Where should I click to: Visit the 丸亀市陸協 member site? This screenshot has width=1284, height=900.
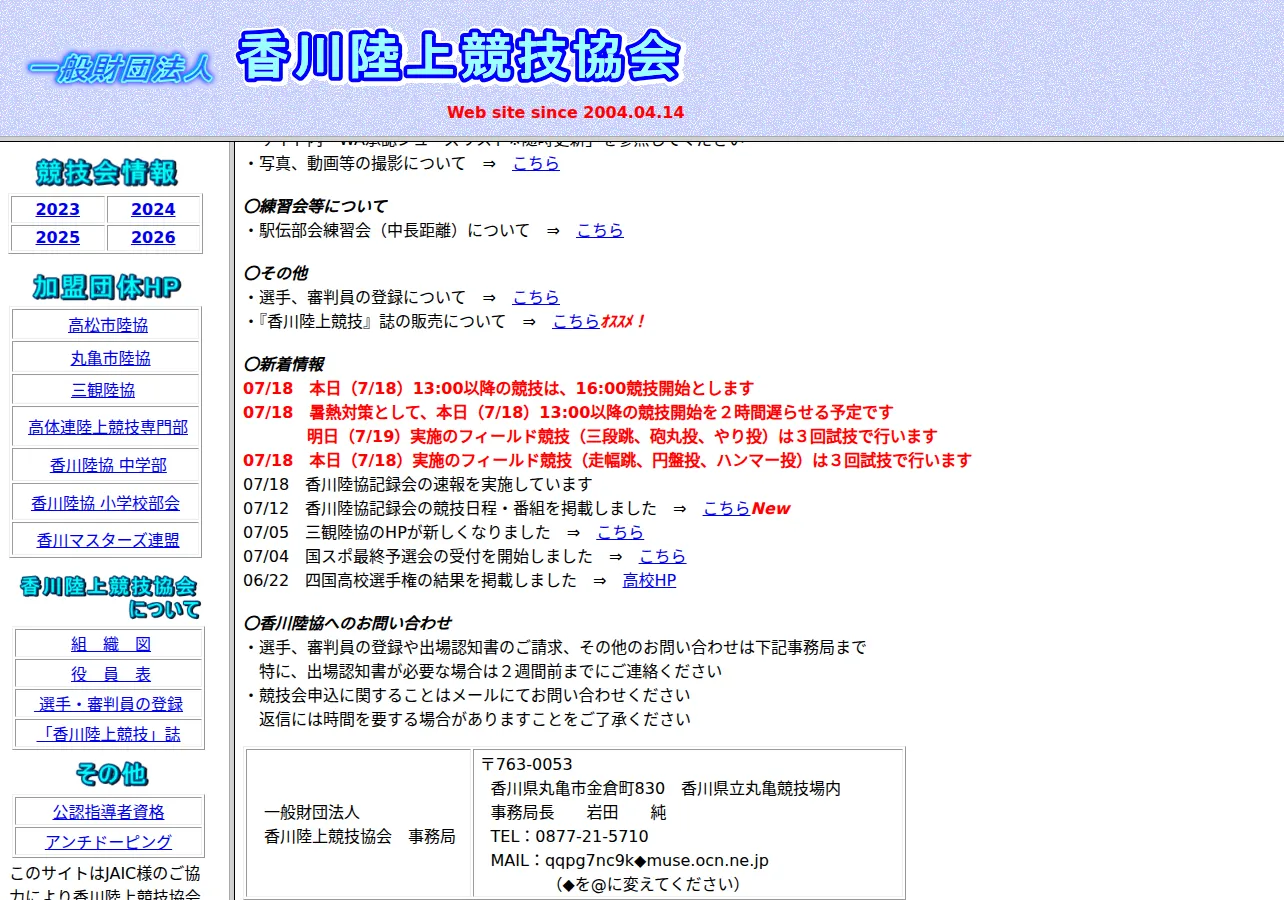pos(110,358)
